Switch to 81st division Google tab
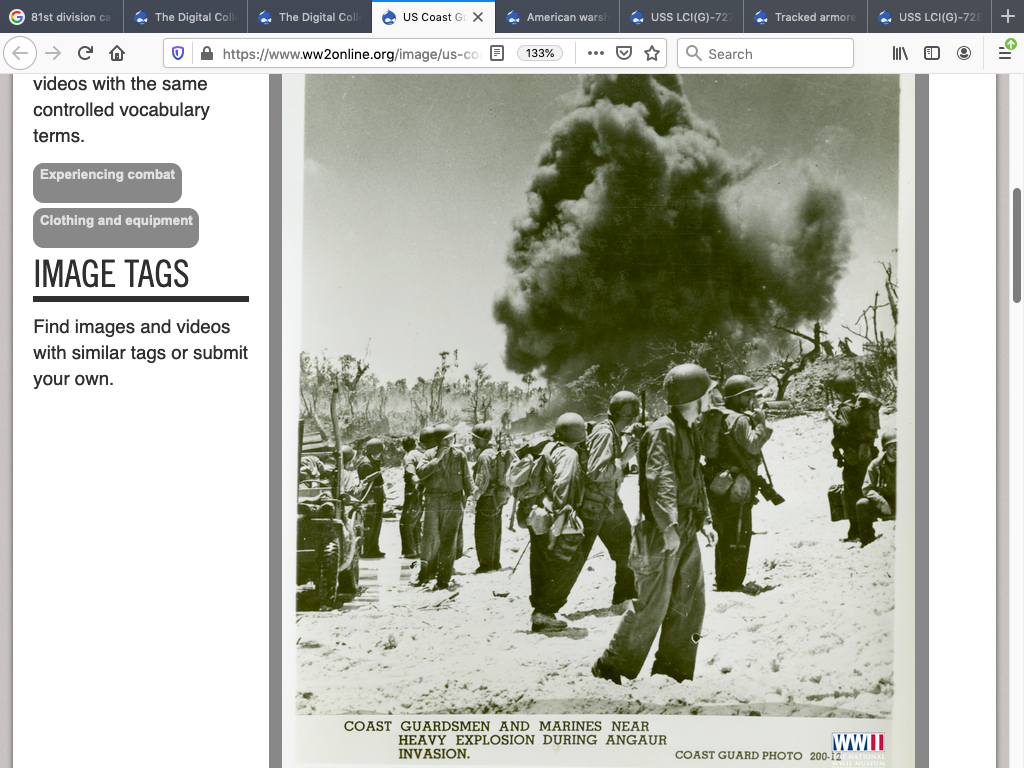Screen dimensions: 1024x768 62,17
